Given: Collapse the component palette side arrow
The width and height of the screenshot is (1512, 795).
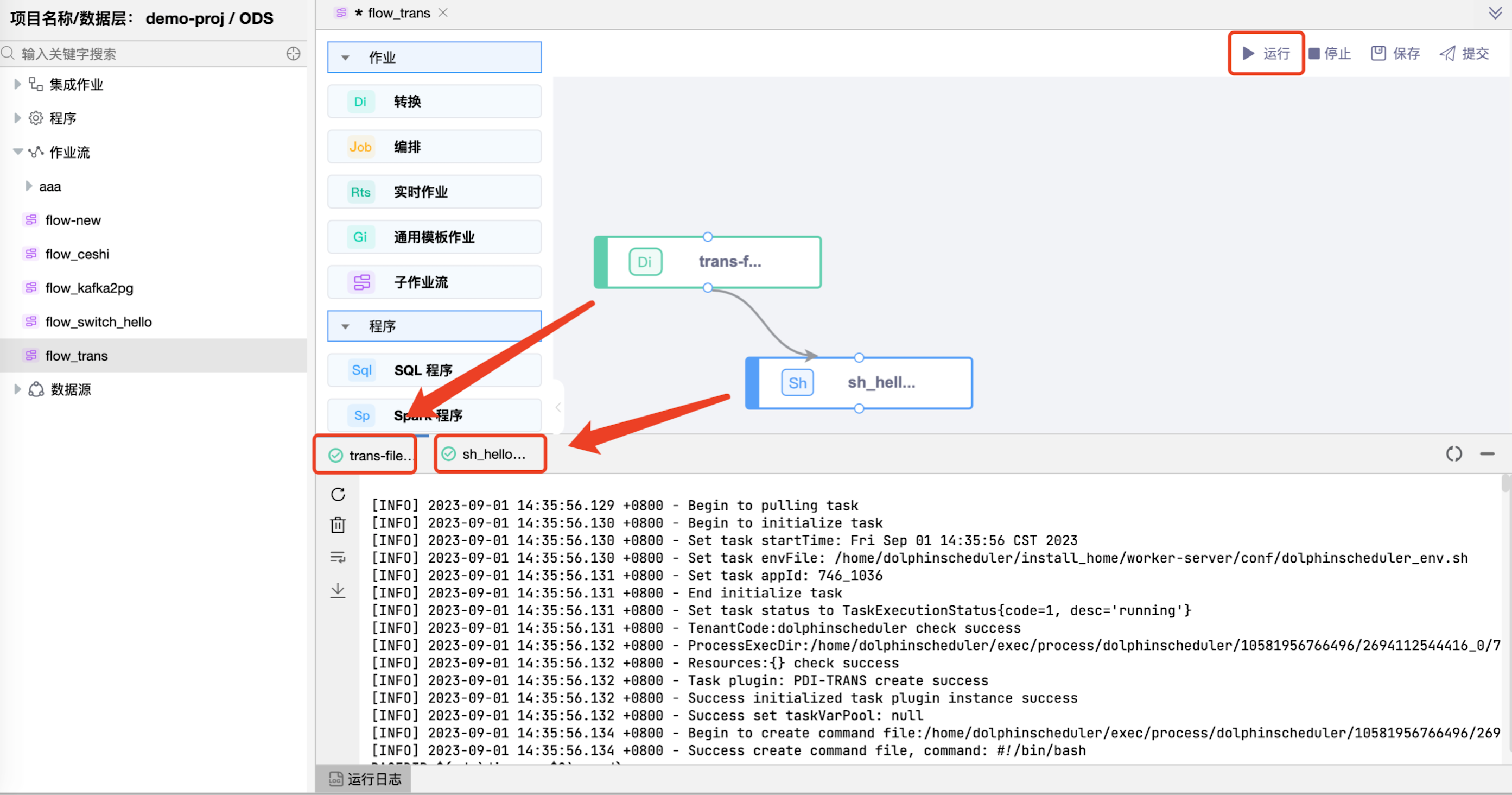Looking at the screenshot, I should [558, 407].
